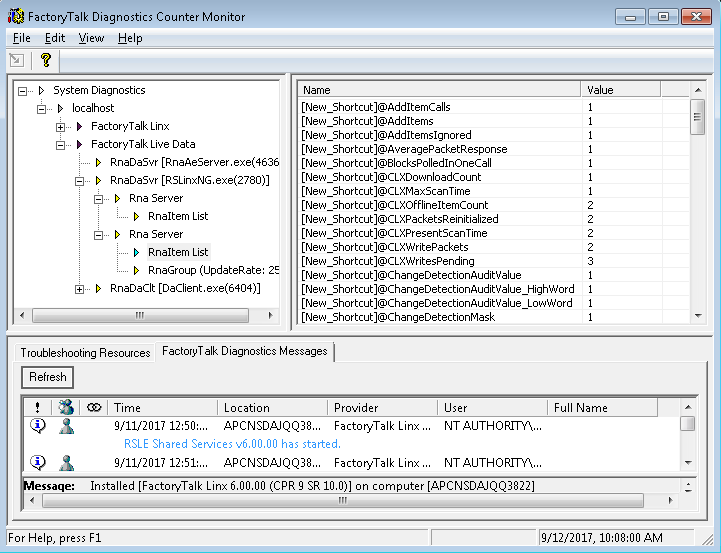Open the View menu
This screenshot has width=721, height=553.
pyautogui.click(x=91, y=38)
